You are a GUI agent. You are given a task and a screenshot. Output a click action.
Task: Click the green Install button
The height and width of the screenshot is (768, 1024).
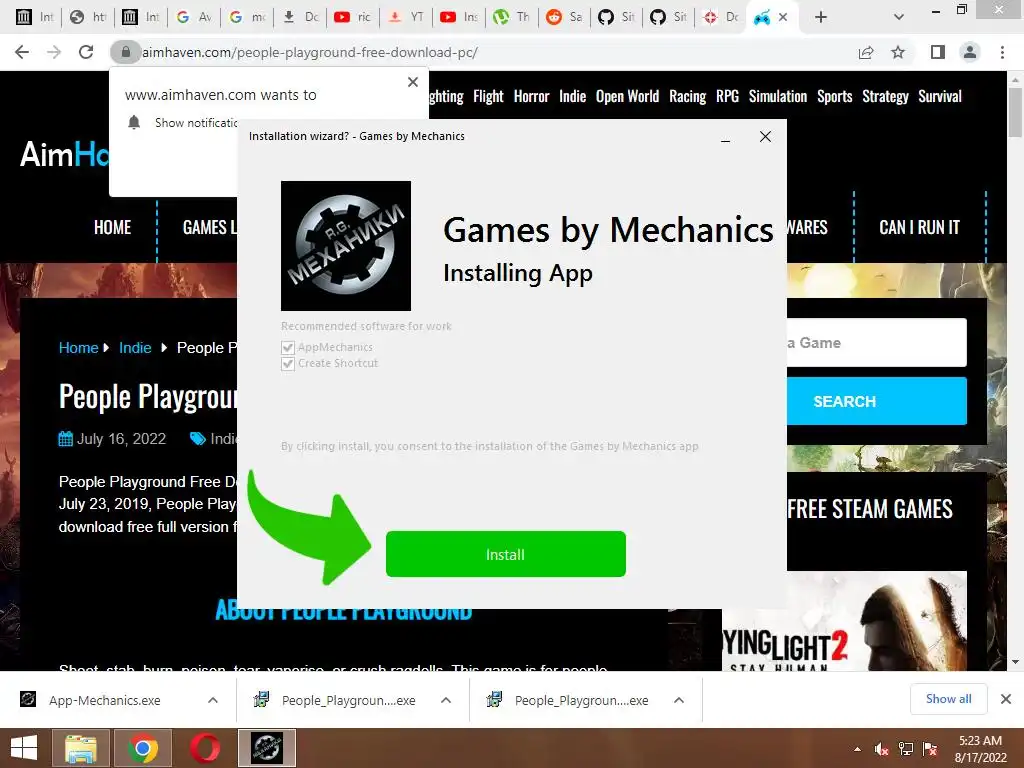click(x=505, y=554)
